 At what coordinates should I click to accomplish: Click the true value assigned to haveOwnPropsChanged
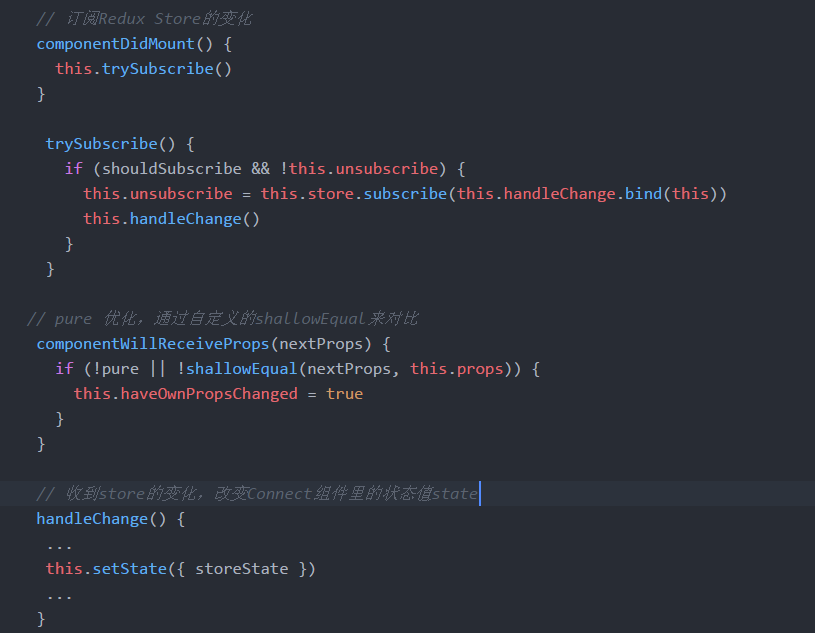[344, 394]
